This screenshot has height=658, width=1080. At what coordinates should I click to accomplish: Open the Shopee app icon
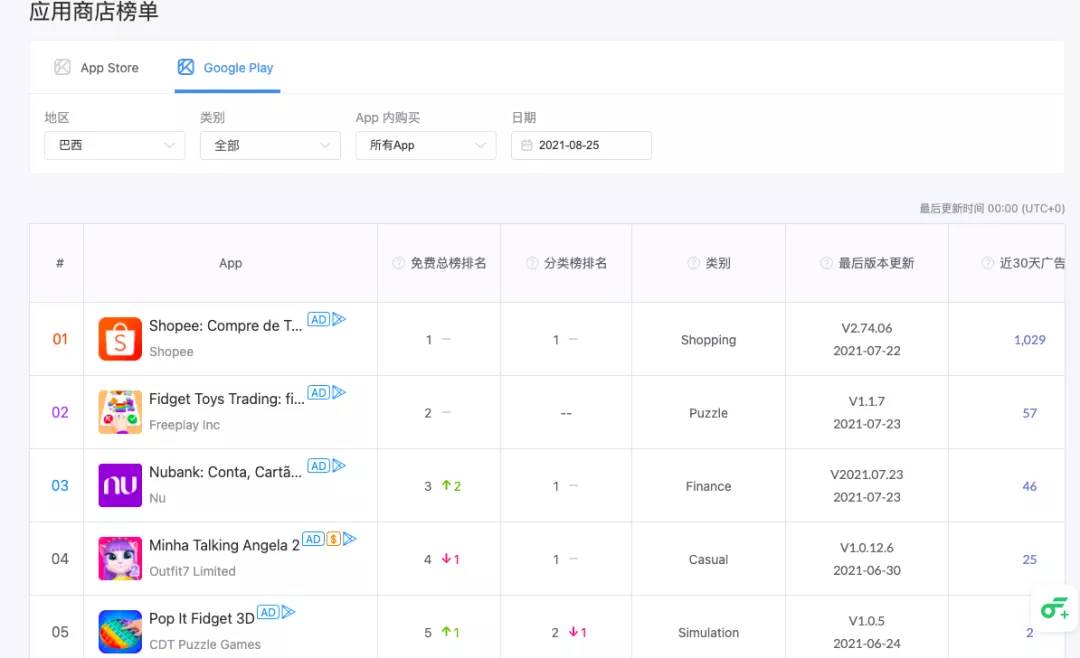point(120,339)
